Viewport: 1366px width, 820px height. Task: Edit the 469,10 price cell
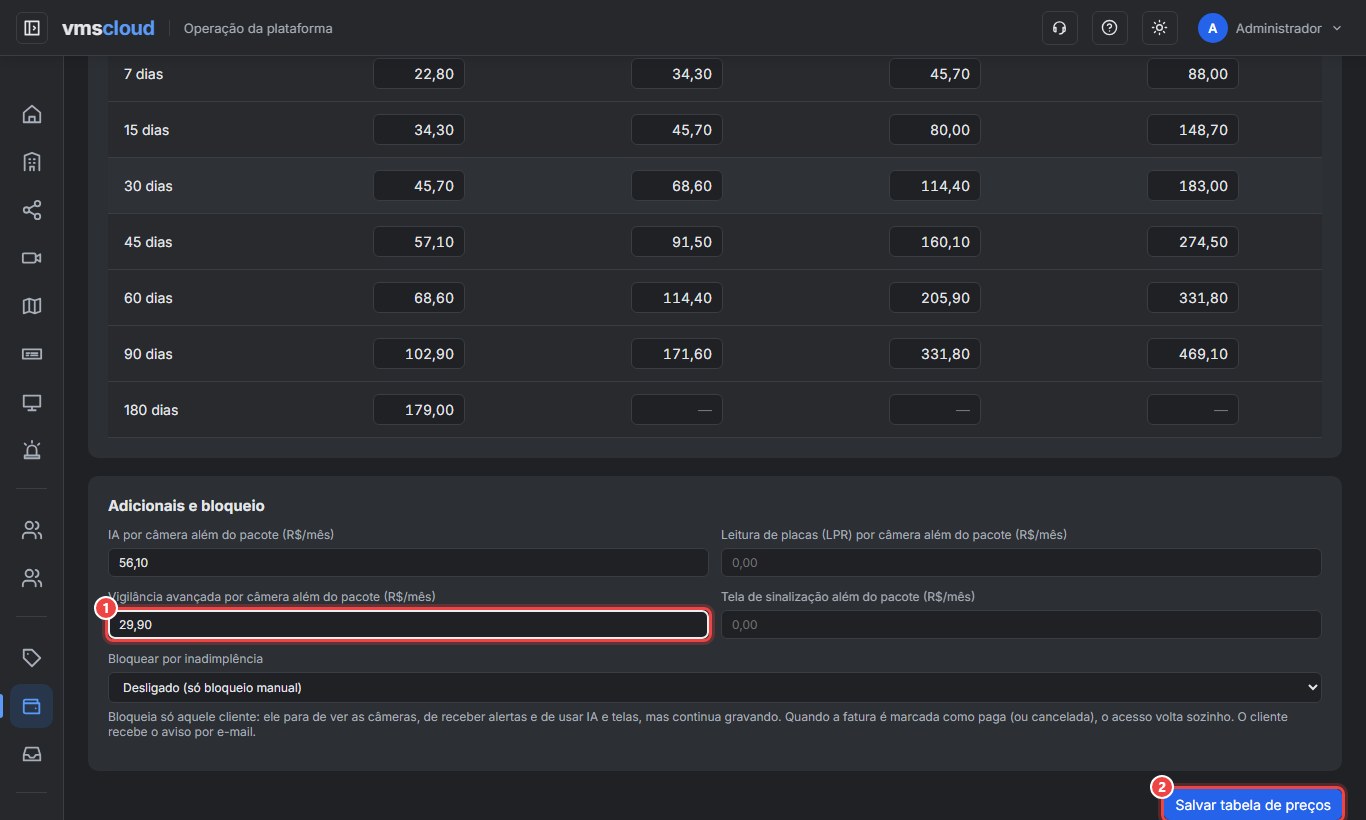coord(1192,354)
